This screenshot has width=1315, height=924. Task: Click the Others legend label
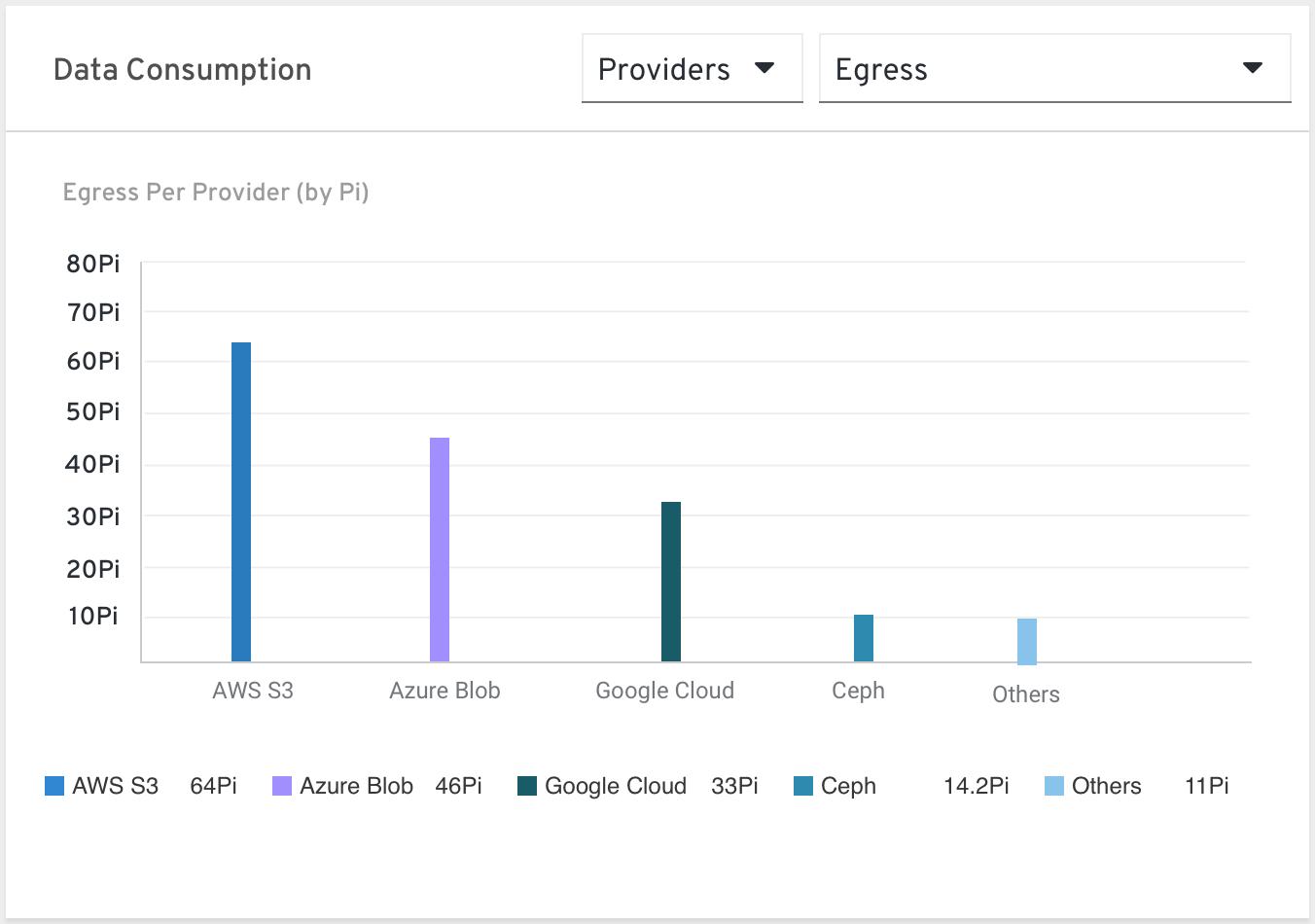(1107, 786)
